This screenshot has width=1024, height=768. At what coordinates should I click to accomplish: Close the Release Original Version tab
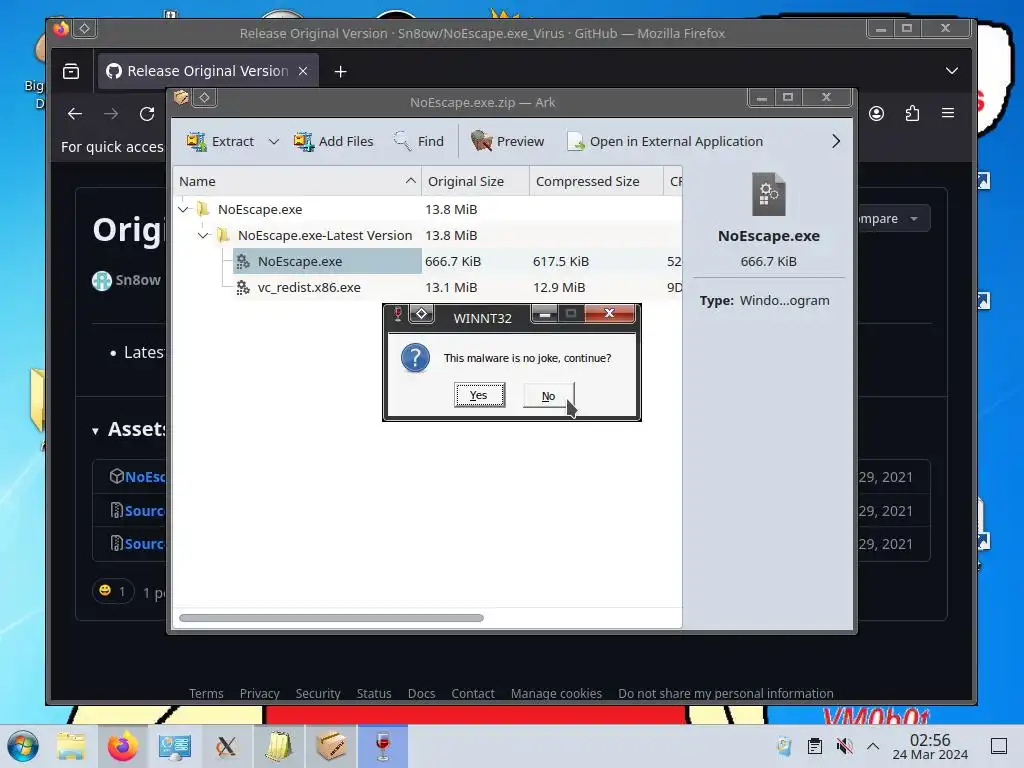coord(303,71)
